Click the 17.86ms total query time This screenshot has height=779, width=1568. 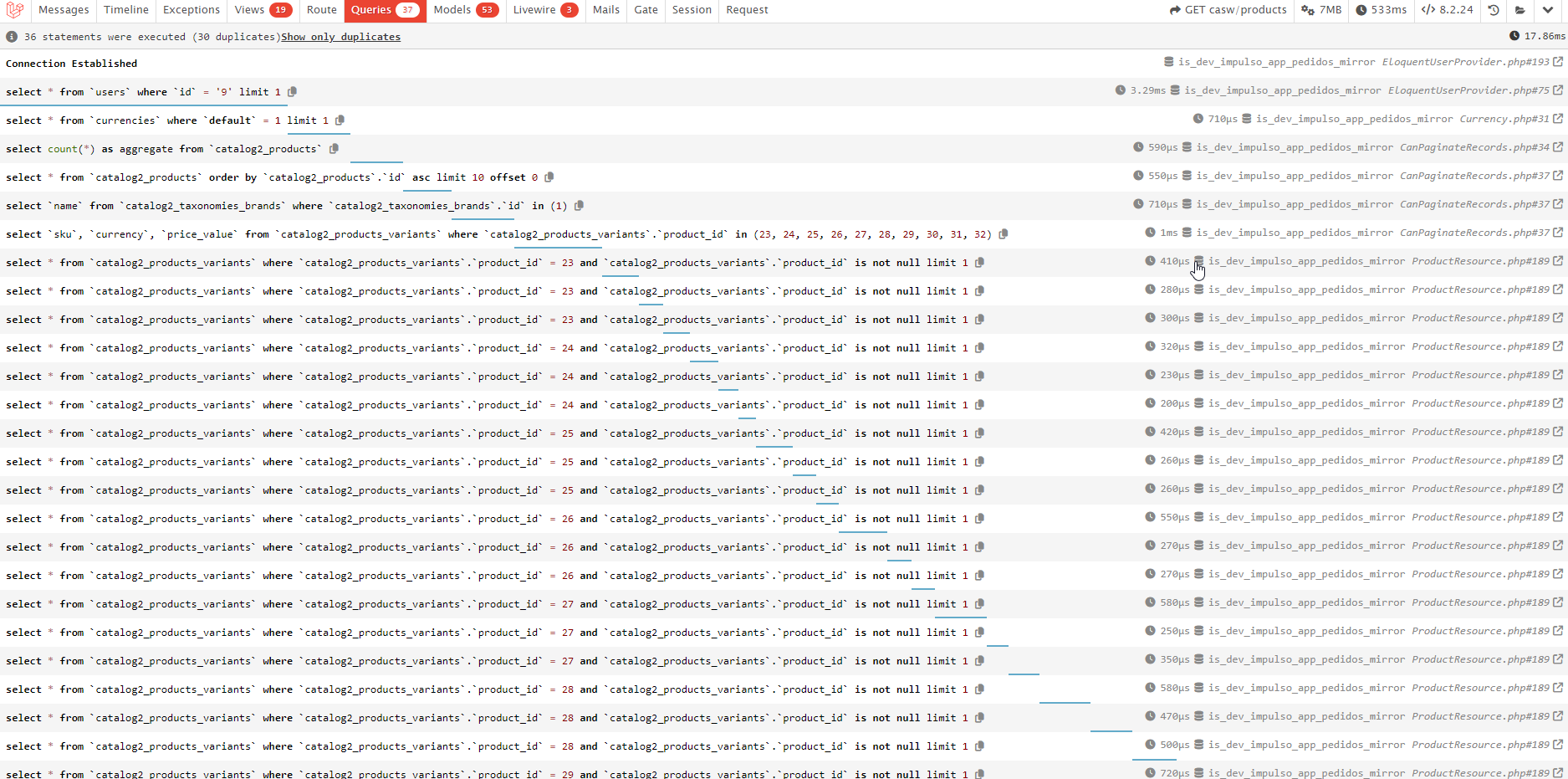tap(1538, 36)
